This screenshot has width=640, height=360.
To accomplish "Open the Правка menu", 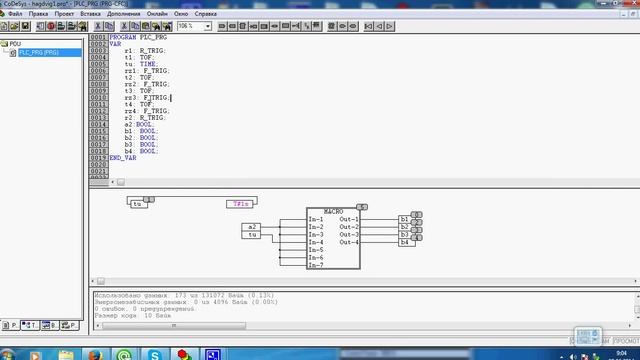I will [x=38, y=13].
